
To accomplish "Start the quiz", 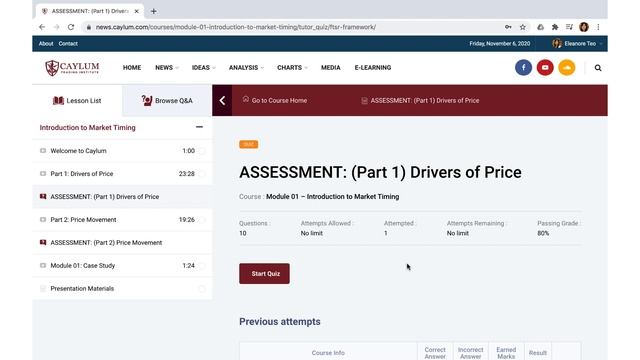I will coord(264,273).
